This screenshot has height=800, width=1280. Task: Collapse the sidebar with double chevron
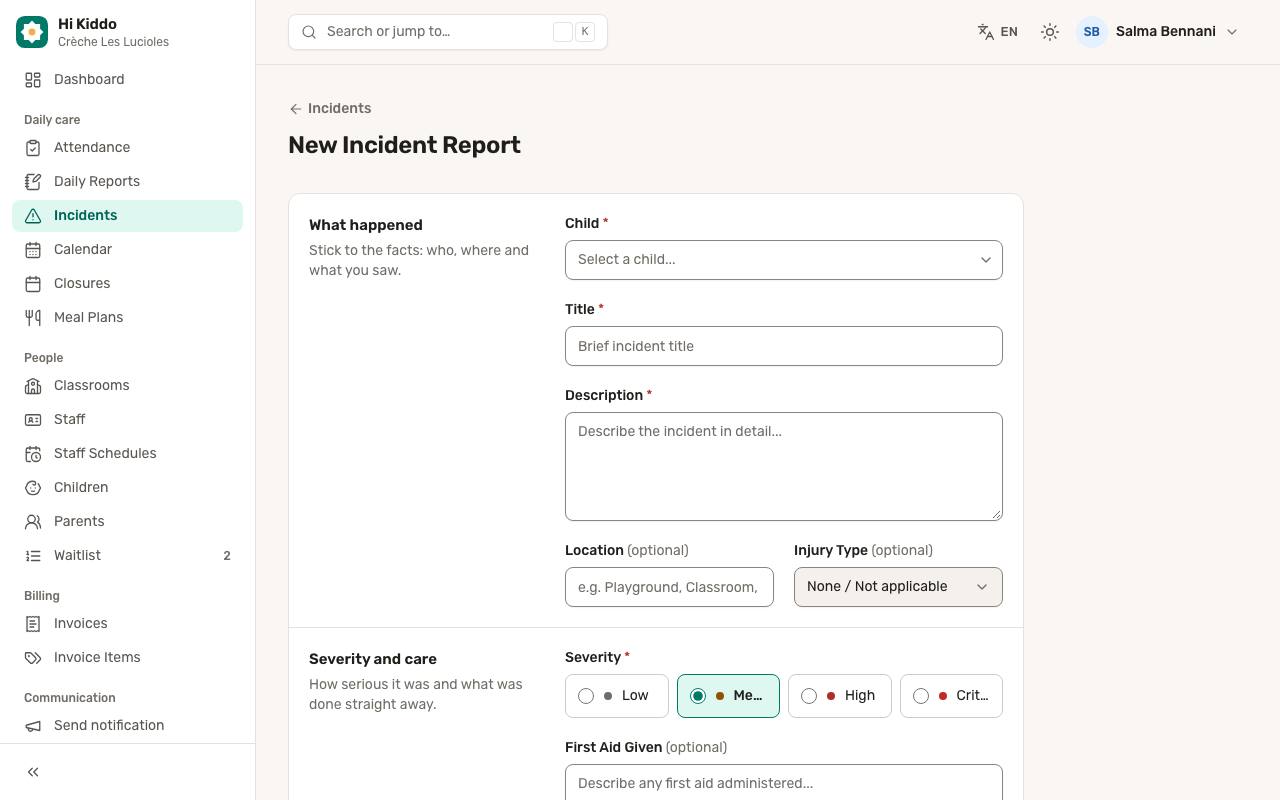[33, 772]
